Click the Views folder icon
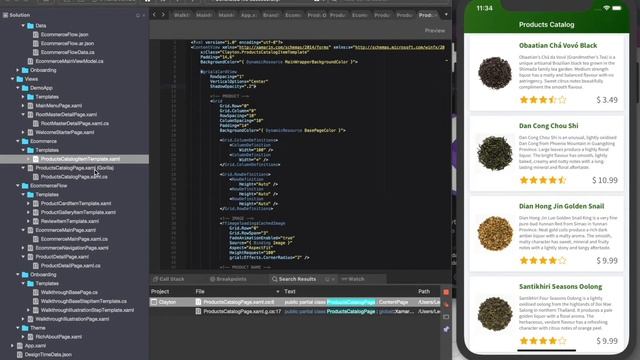The image size is (640, 360). tap(20, 79)
